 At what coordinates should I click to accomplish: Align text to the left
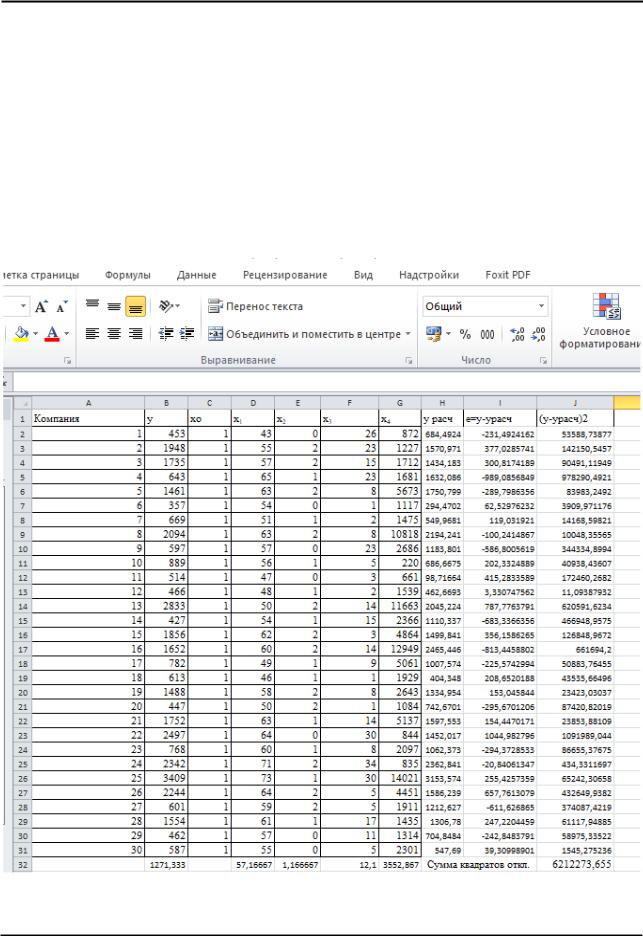[92, 334]
